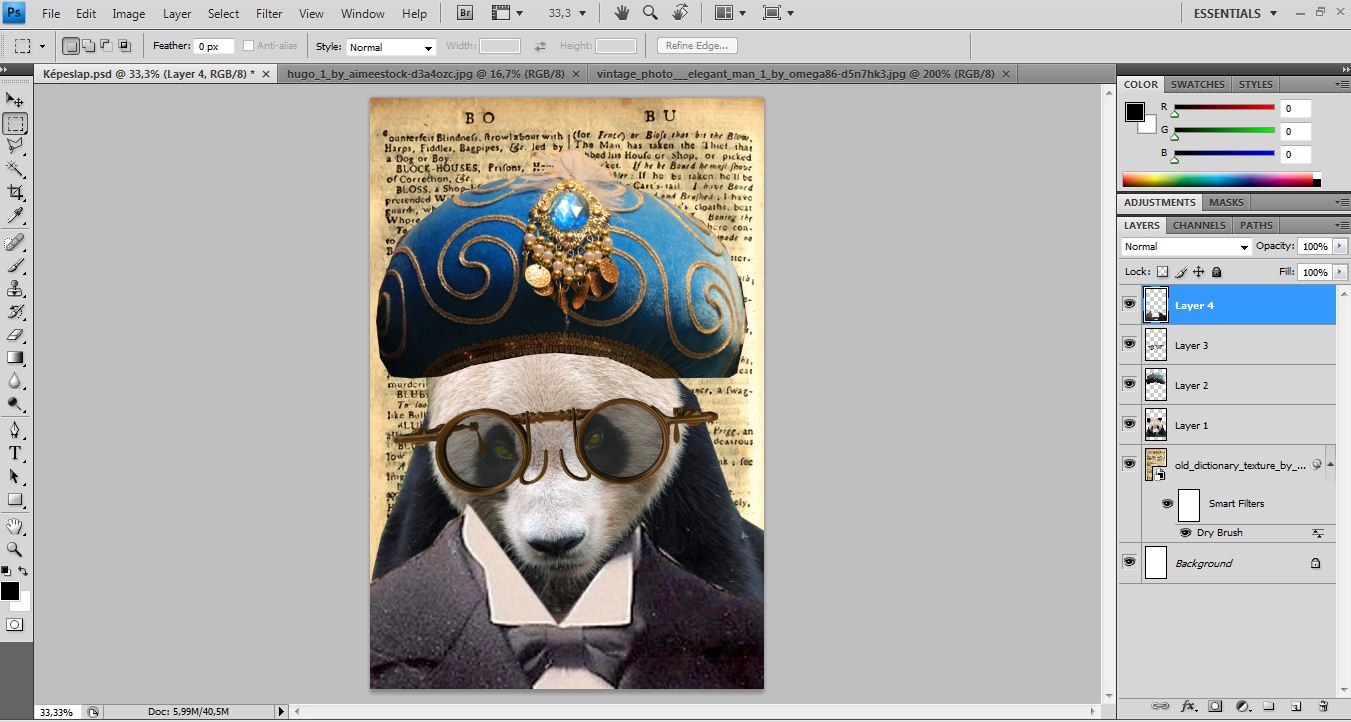
Task: Select the Healing Brush tool
Action: pos(15,243)
